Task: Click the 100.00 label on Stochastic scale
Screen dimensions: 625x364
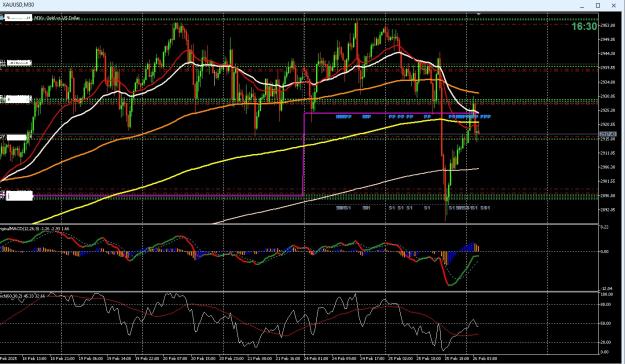Action: coord(606,294)
